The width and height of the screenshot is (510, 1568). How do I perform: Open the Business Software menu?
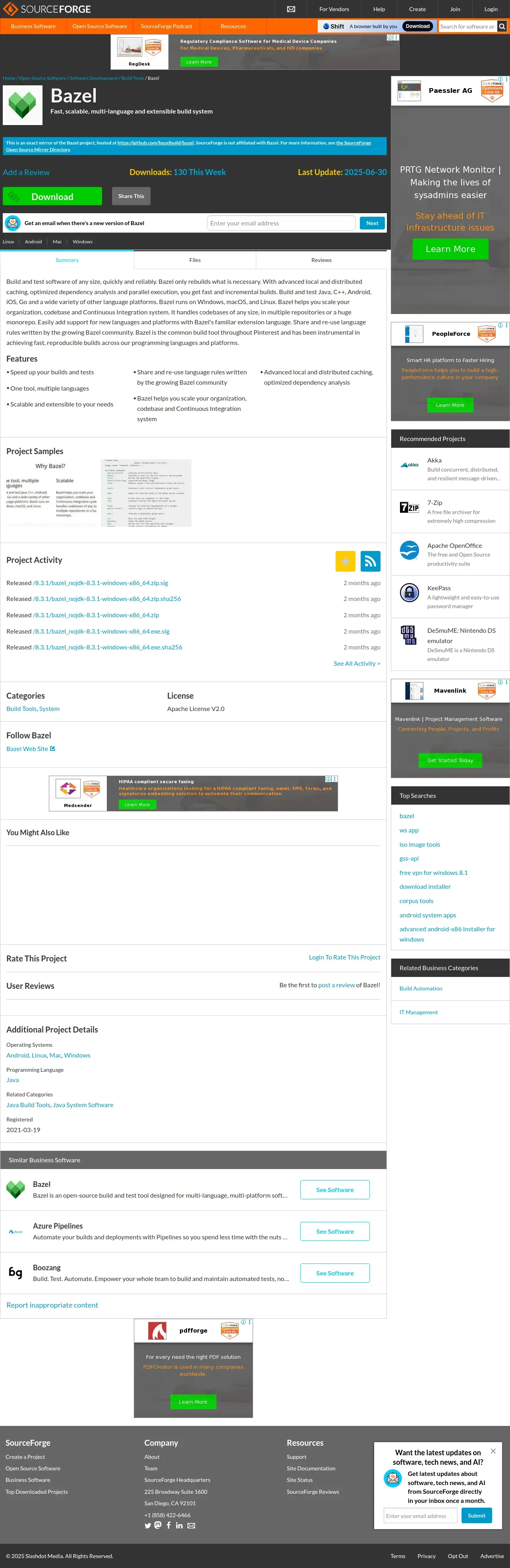pos(33,26)
